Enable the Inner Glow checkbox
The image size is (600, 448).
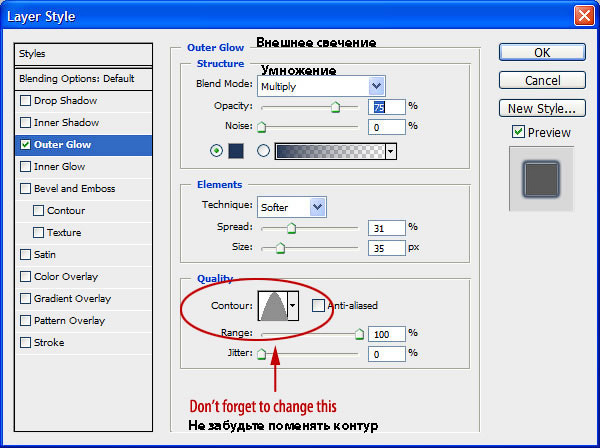(25, 166)
